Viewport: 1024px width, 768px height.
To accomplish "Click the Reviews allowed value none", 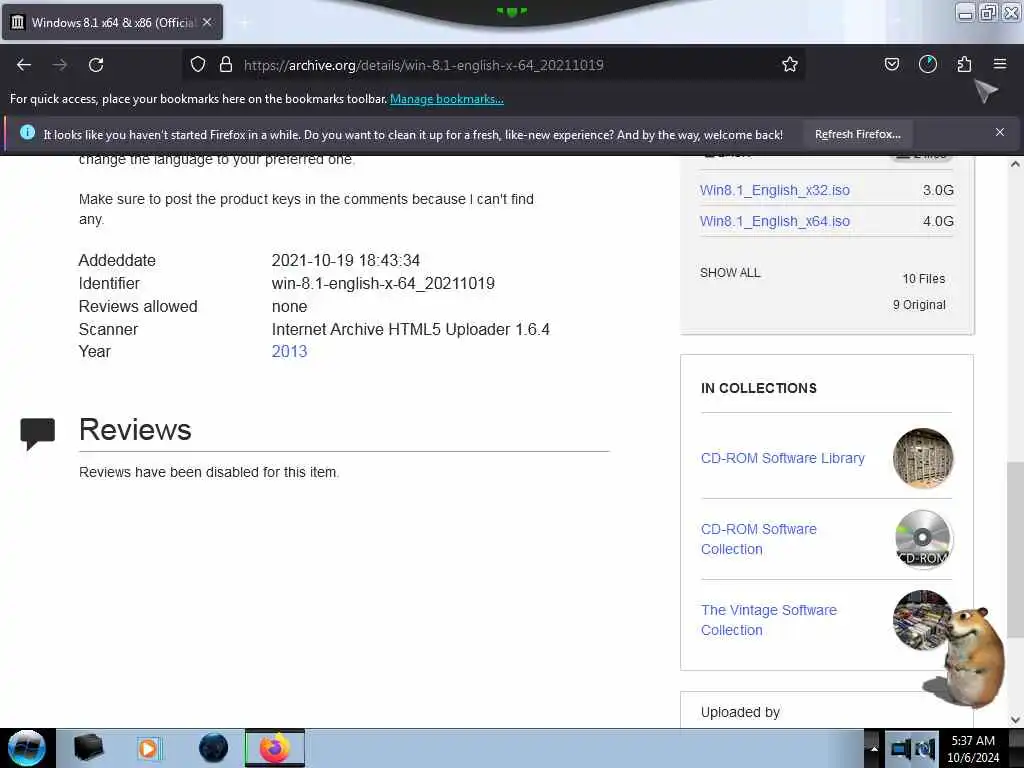I will click(x=289, y=306).
